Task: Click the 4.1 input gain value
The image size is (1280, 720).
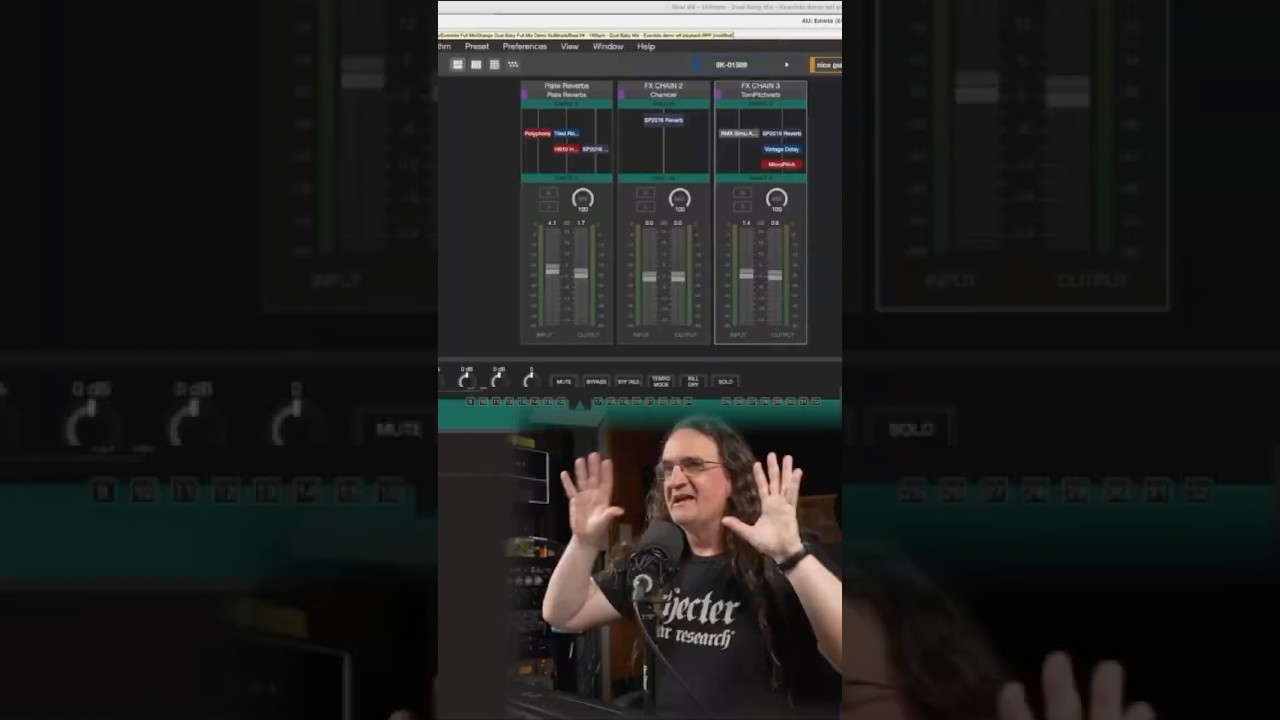Action: click(552, 223)
